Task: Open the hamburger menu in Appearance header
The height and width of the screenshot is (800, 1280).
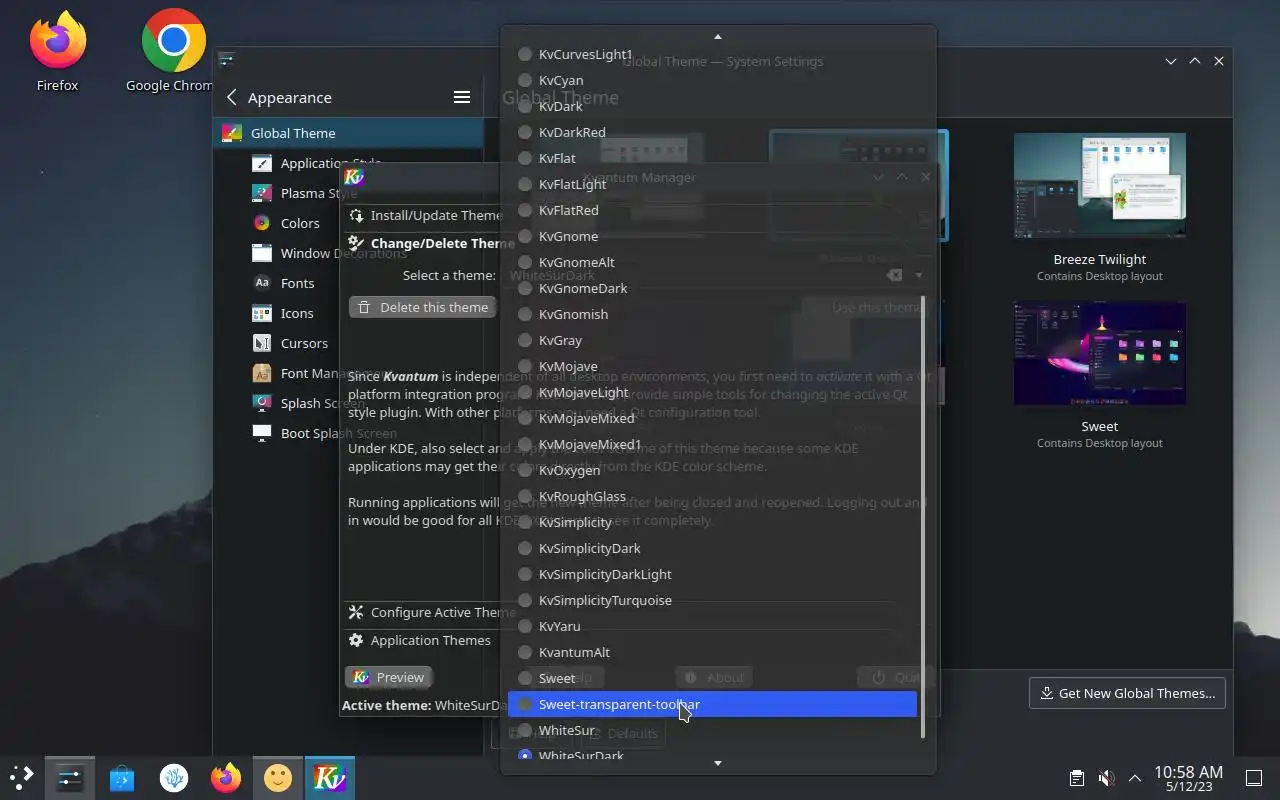Action: click(462, 97)
